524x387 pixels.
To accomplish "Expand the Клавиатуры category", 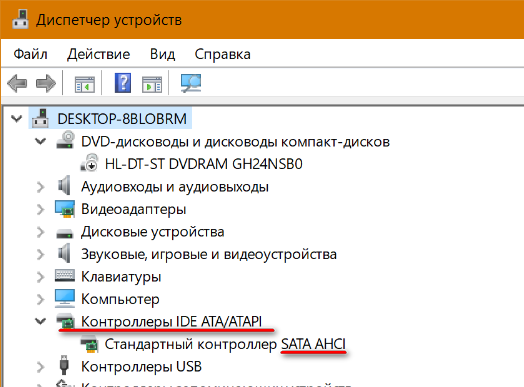I will pos(40,277).
